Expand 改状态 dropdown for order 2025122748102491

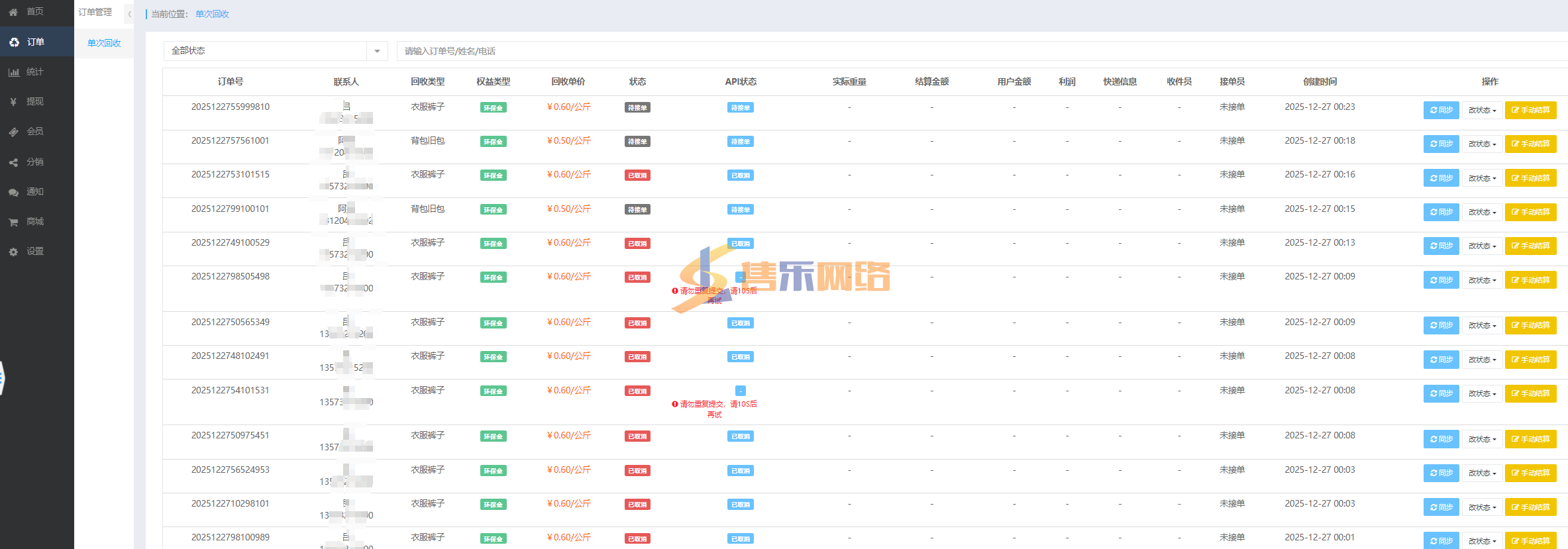pos(1482,360)
